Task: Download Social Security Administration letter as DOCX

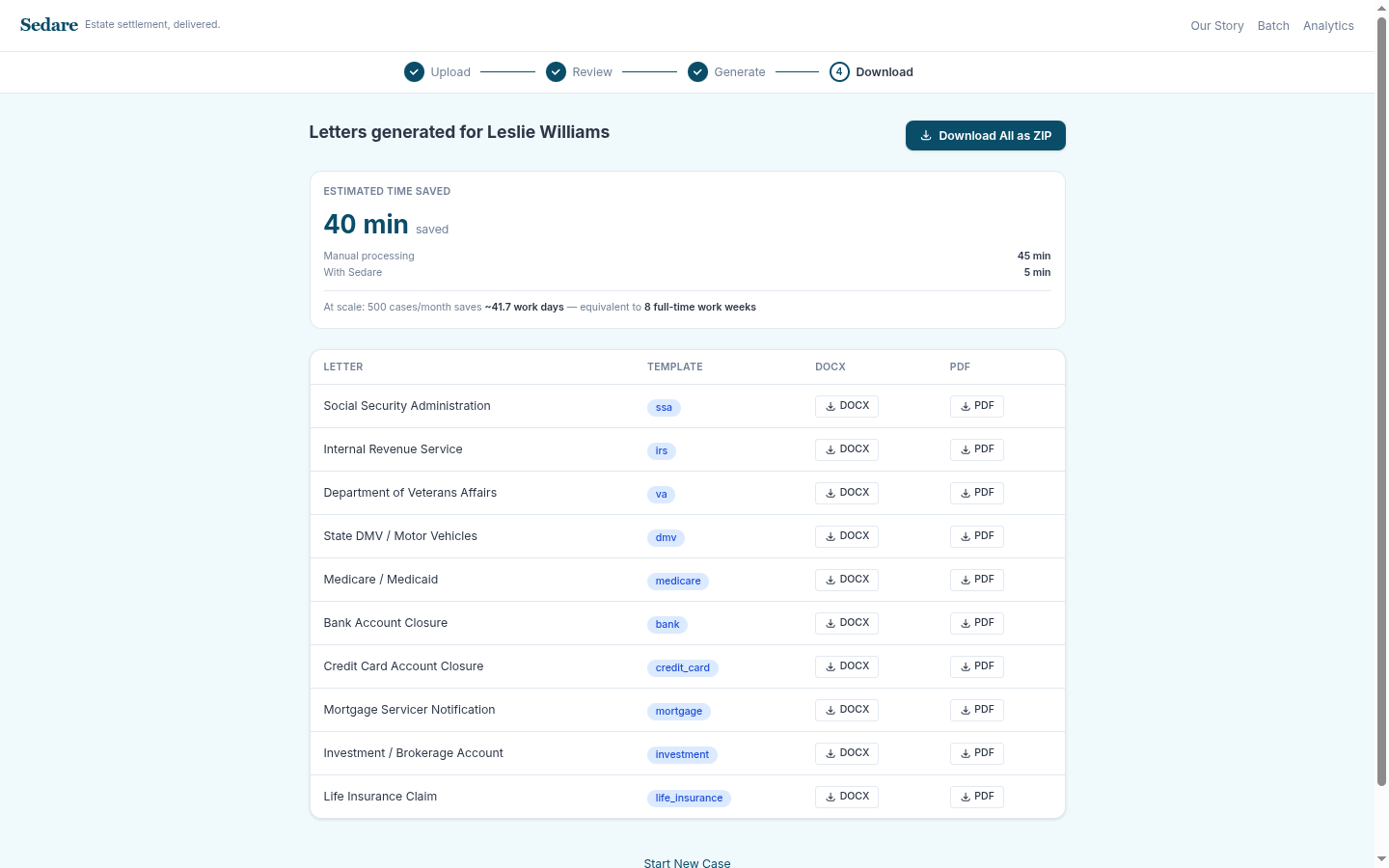Action: [x=846, y=406]
